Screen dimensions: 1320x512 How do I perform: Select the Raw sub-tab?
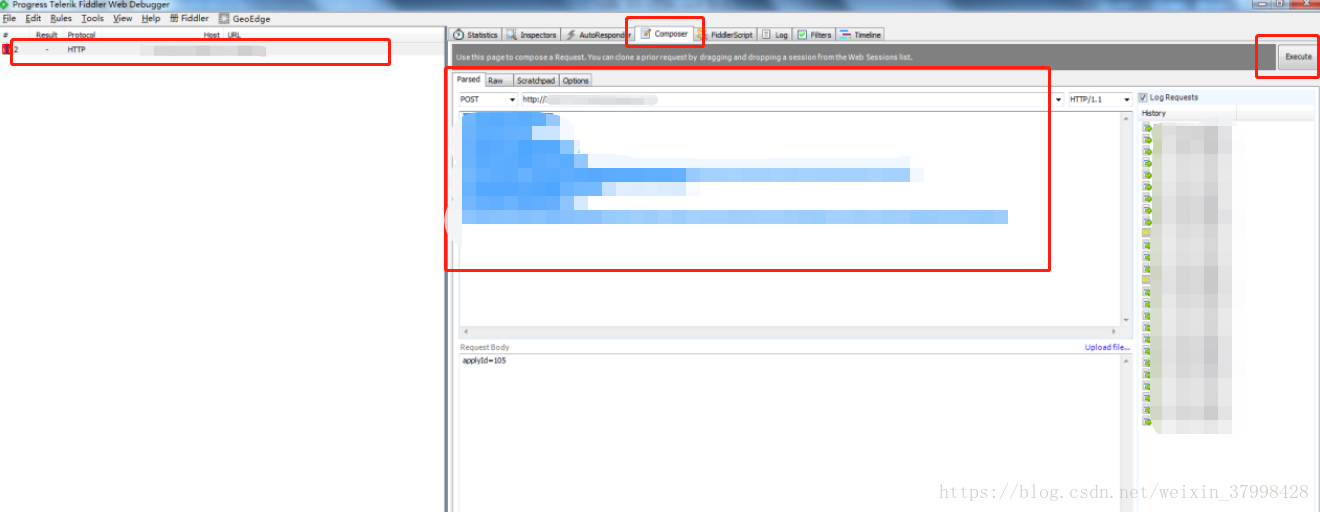(x=496, y=80)
